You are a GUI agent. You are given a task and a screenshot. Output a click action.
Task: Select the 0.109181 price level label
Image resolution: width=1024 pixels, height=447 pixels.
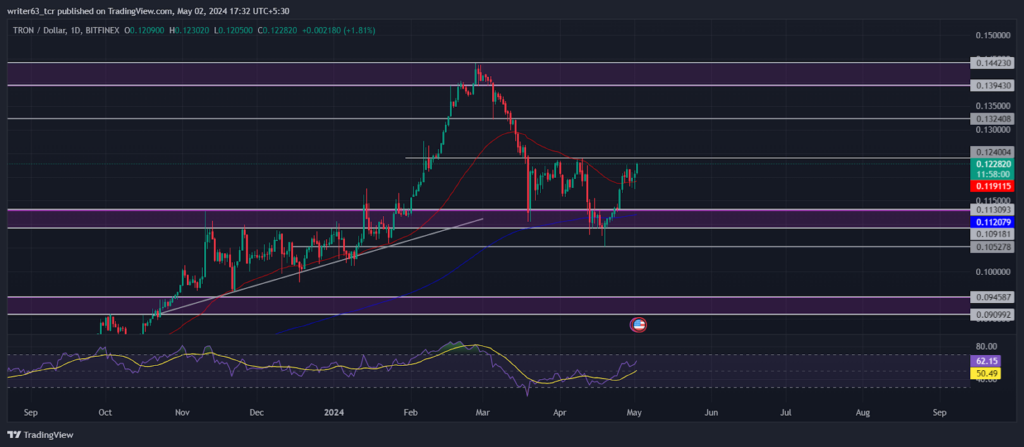pyautogui.click(x=991, y=233)
